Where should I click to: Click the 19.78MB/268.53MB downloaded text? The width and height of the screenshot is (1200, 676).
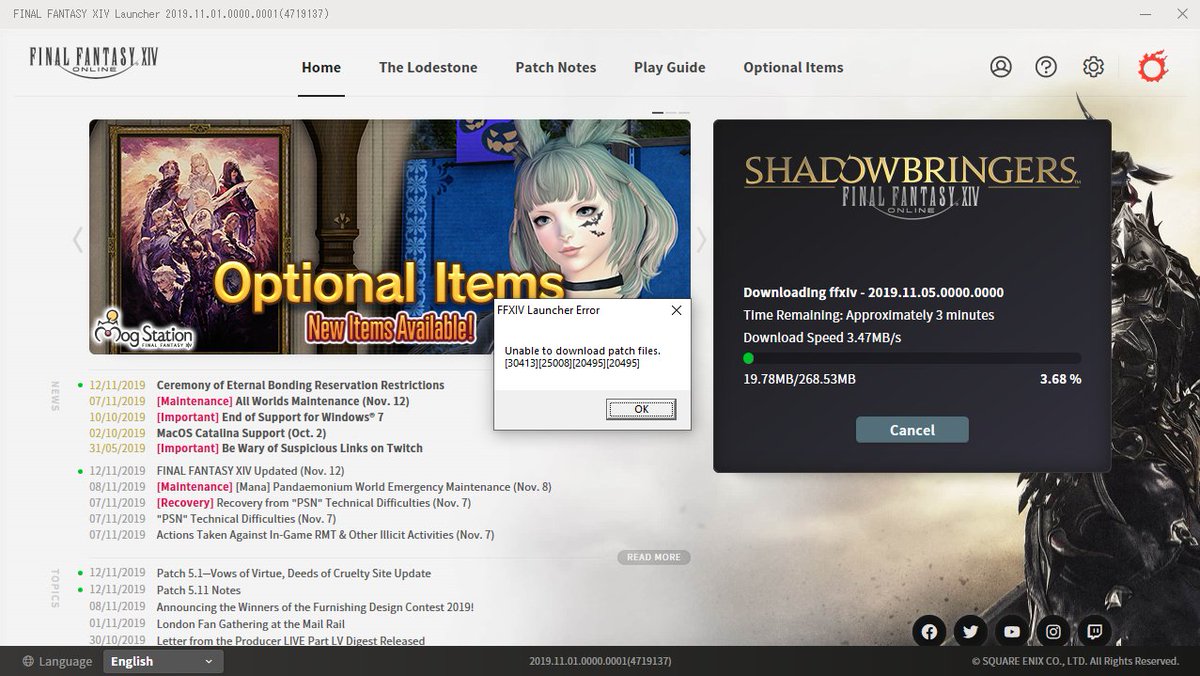pyautogui.click(x=799, y=379)
